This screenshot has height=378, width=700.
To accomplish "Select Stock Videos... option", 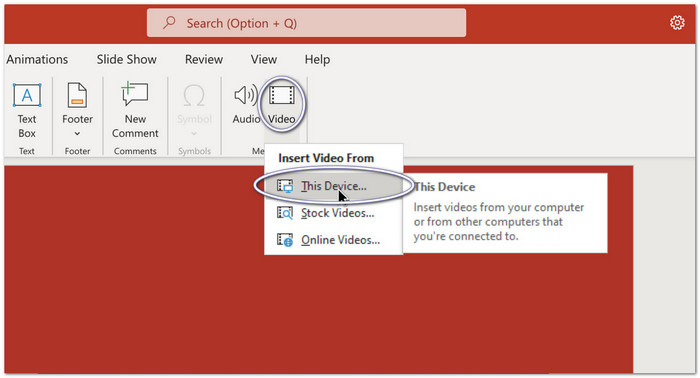I will click(x=333, y=213).
